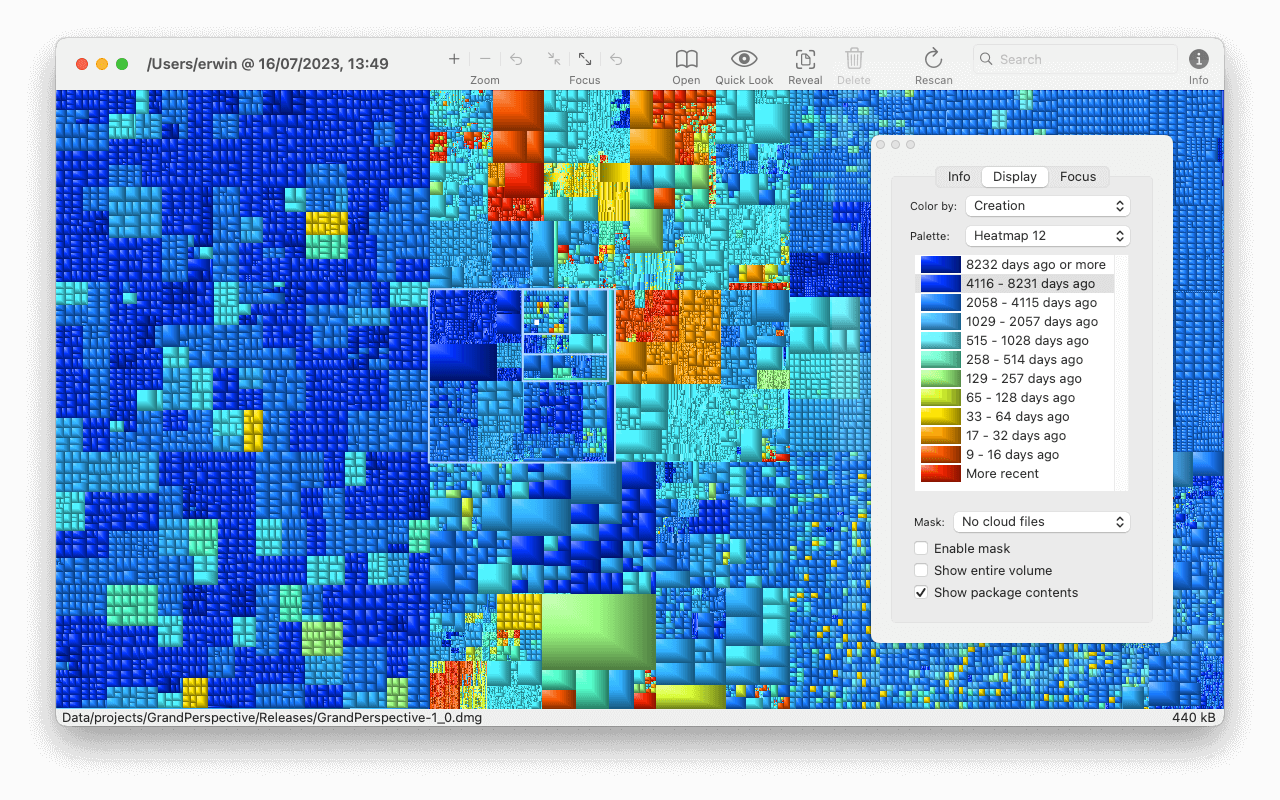
Task: Select the More recent red color swatch
Action: click(x=940, y=474)
